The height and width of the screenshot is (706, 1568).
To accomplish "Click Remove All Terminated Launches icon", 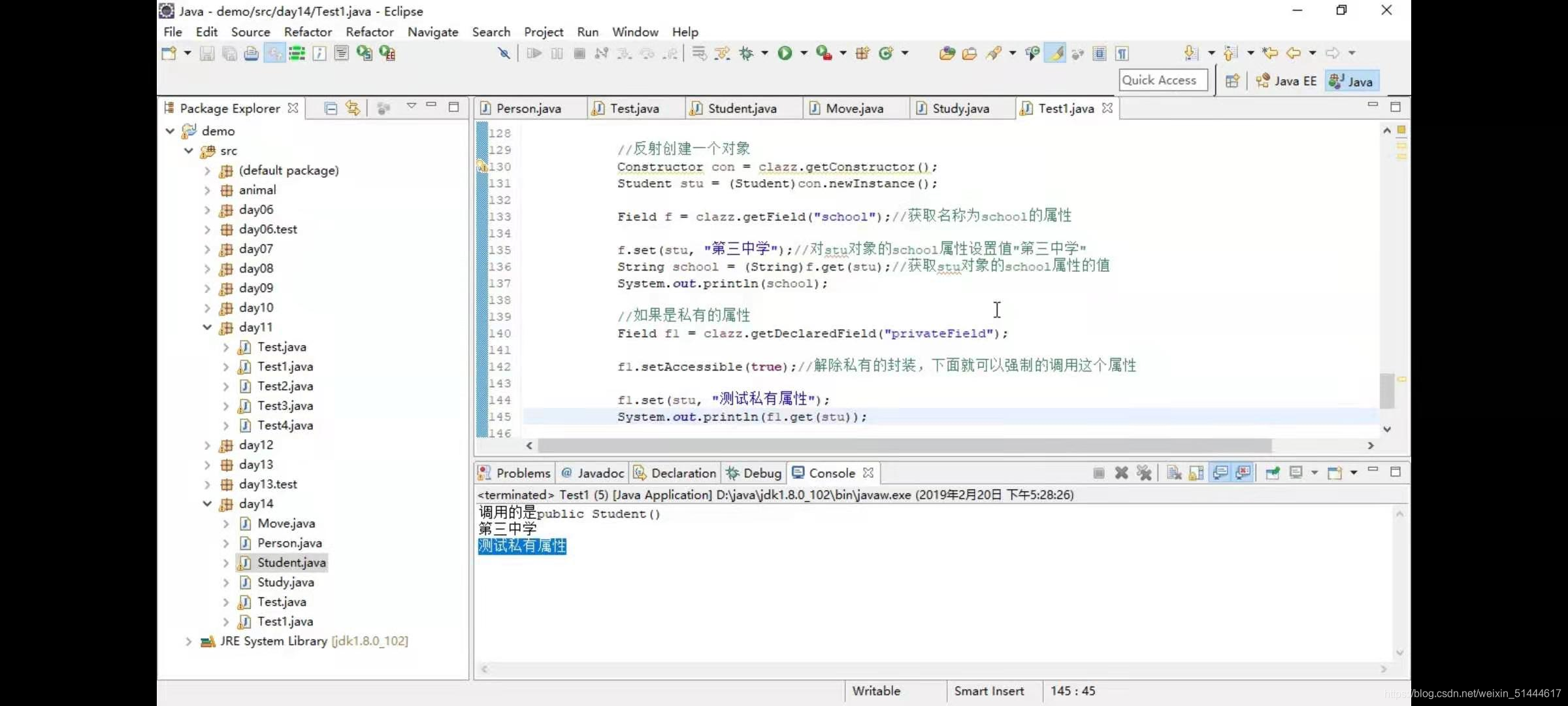I will coord(1143,473).
